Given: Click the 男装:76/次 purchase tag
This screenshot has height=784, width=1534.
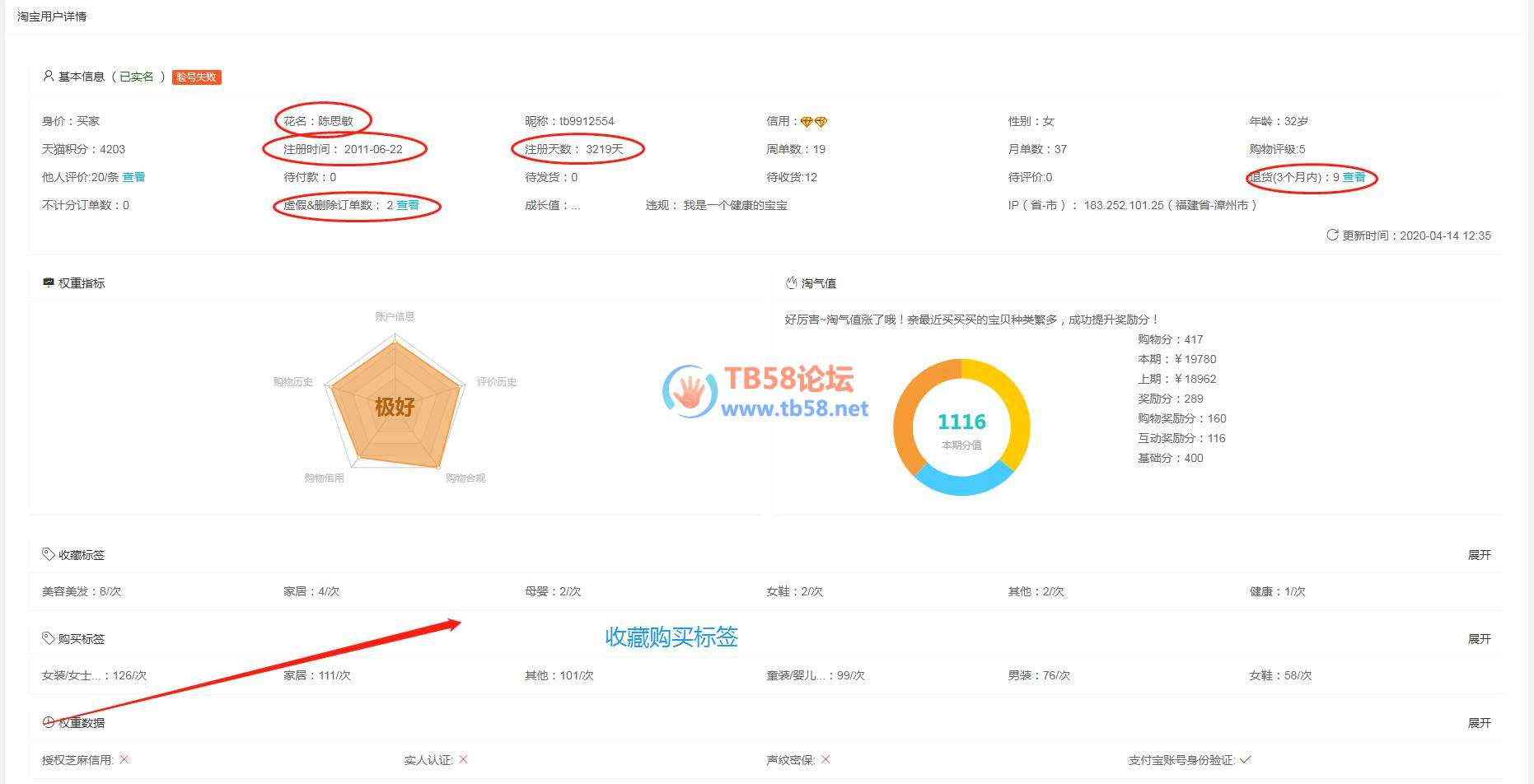Looking at the screenshot, I should [1039, 675].
